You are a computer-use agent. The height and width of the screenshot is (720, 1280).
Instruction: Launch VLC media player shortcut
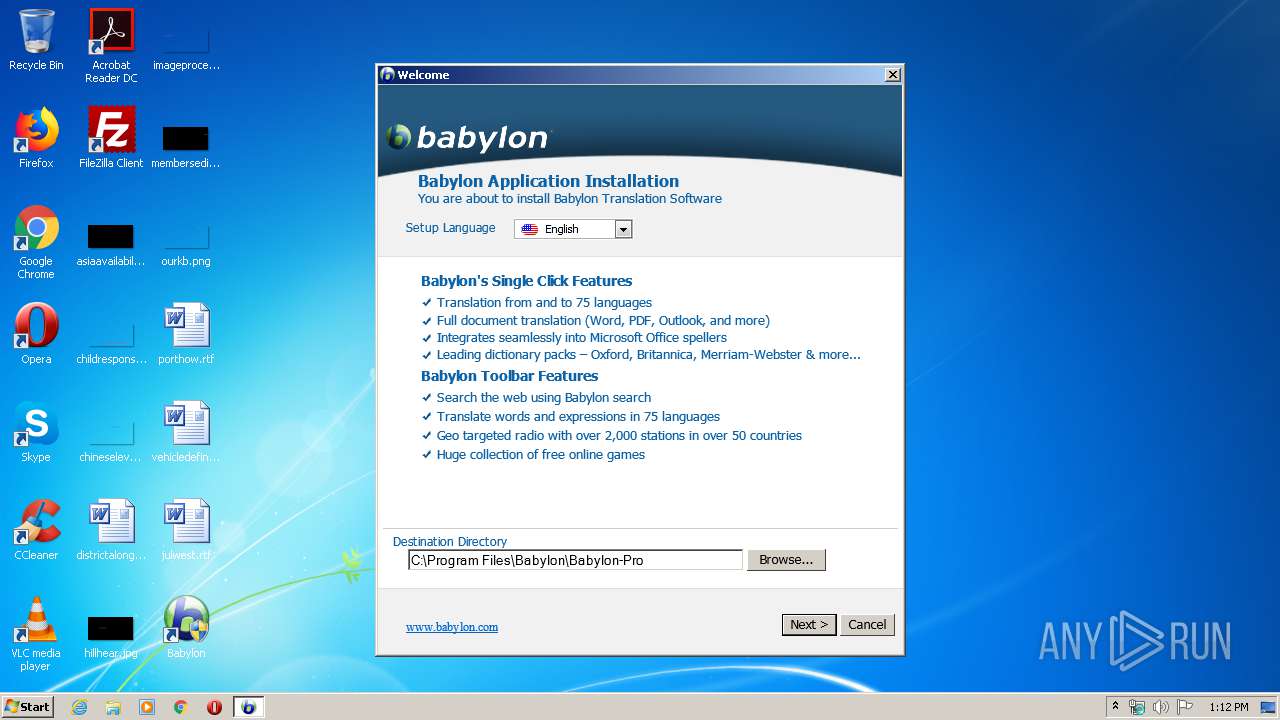coord(36,634)
